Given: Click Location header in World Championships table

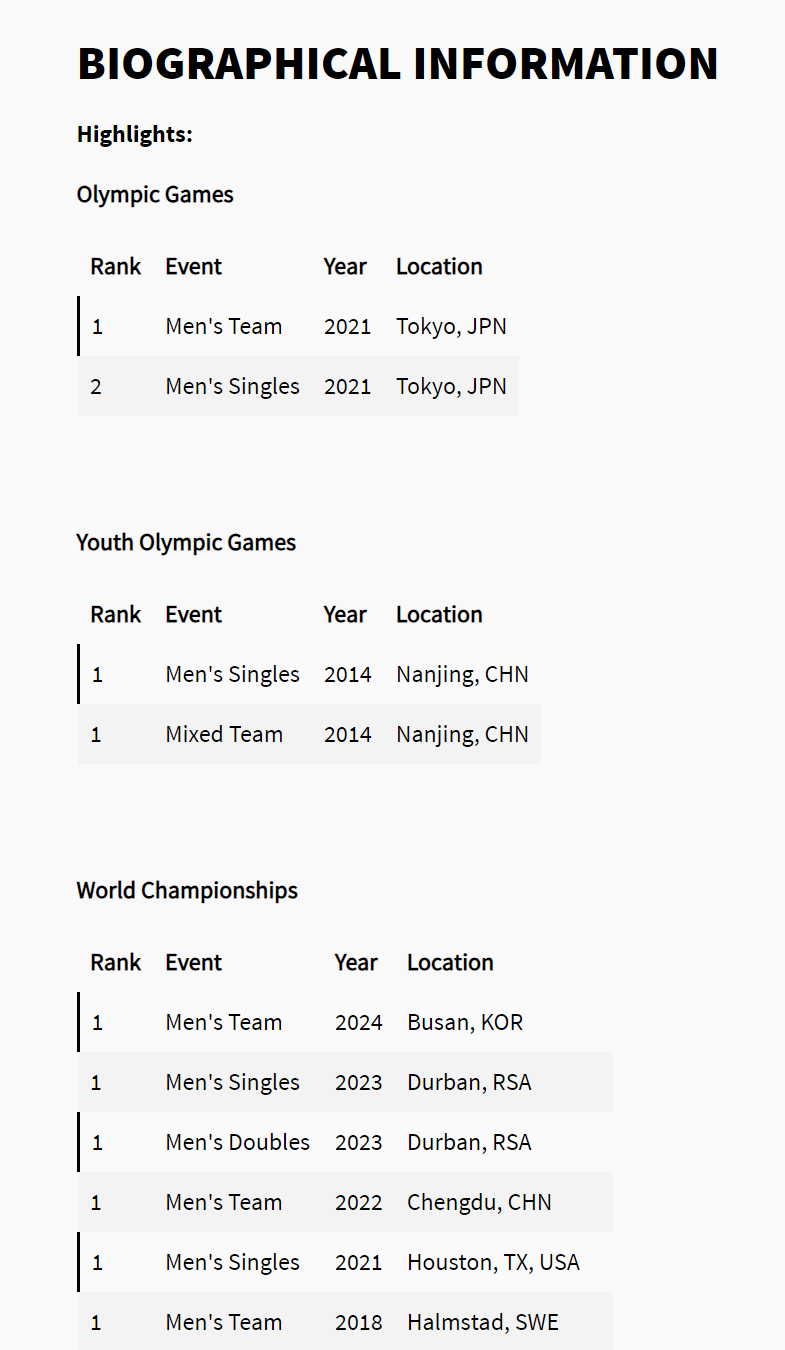Looking at the screenshot, I should (x=450, y=962).
